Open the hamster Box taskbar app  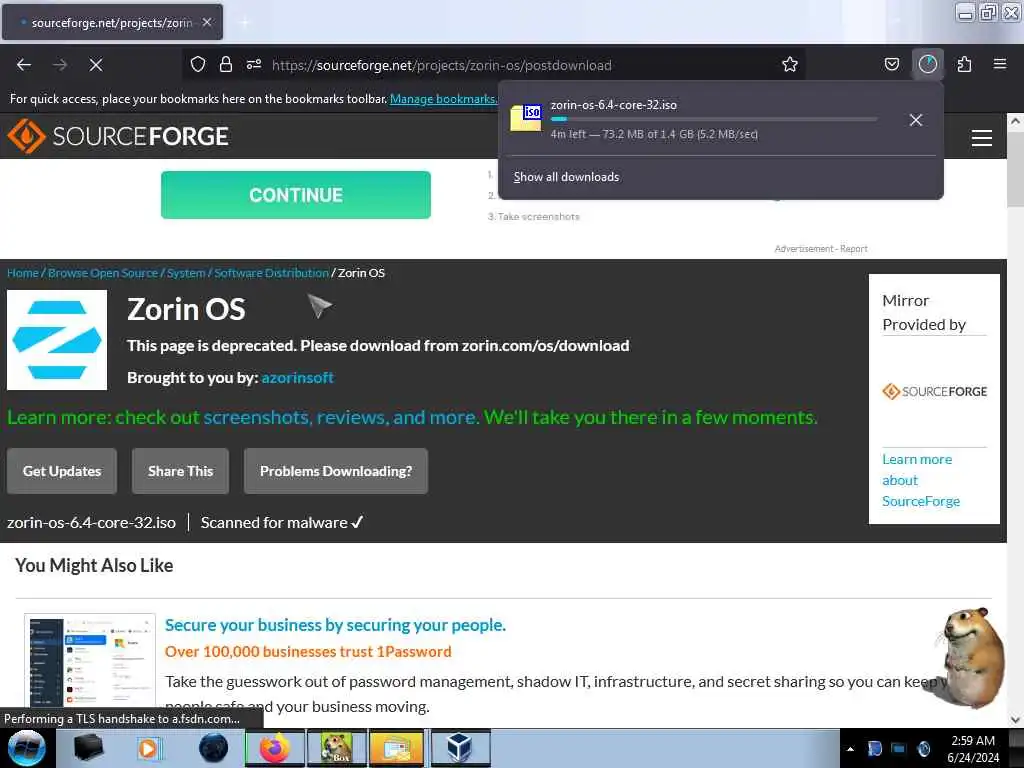pos(337,748)
